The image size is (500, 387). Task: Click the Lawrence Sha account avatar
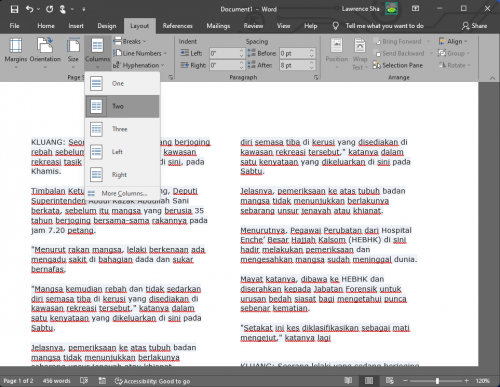[392, 9]
